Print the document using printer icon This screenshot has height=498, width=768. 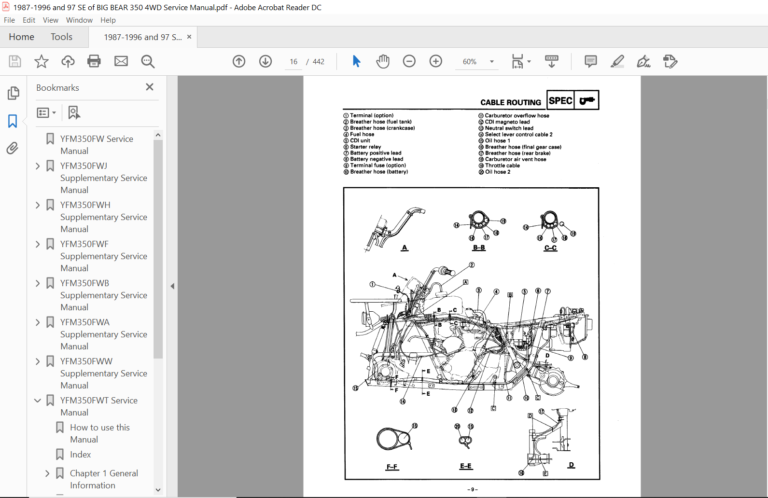(x=94, y=61)
